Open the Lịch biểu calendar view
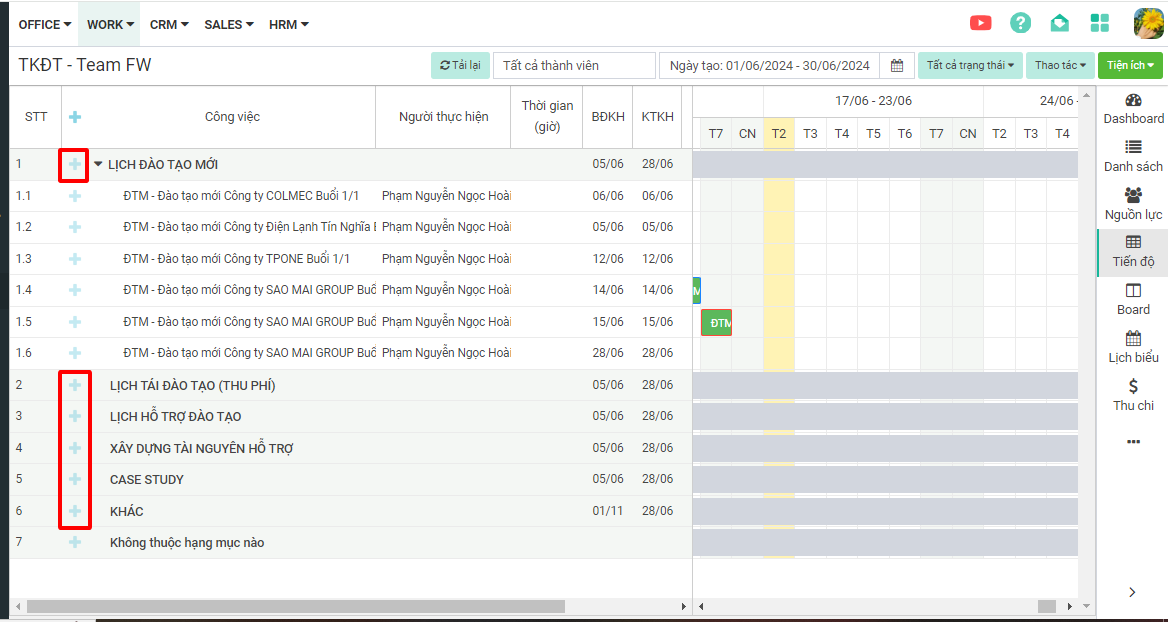 point(1133,347)
